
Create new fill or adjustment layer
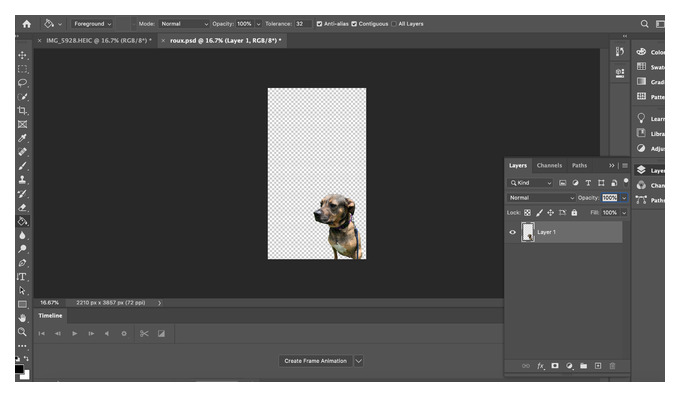[569, 366]
